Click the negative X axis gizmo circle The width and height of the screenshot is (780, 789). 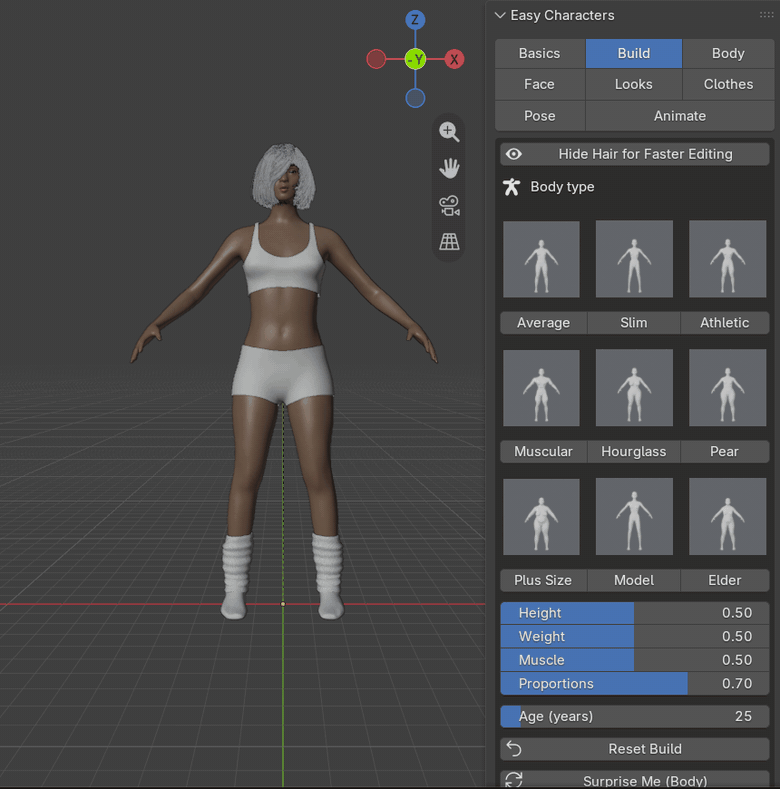pyautogui.click(x=376, y=59)
